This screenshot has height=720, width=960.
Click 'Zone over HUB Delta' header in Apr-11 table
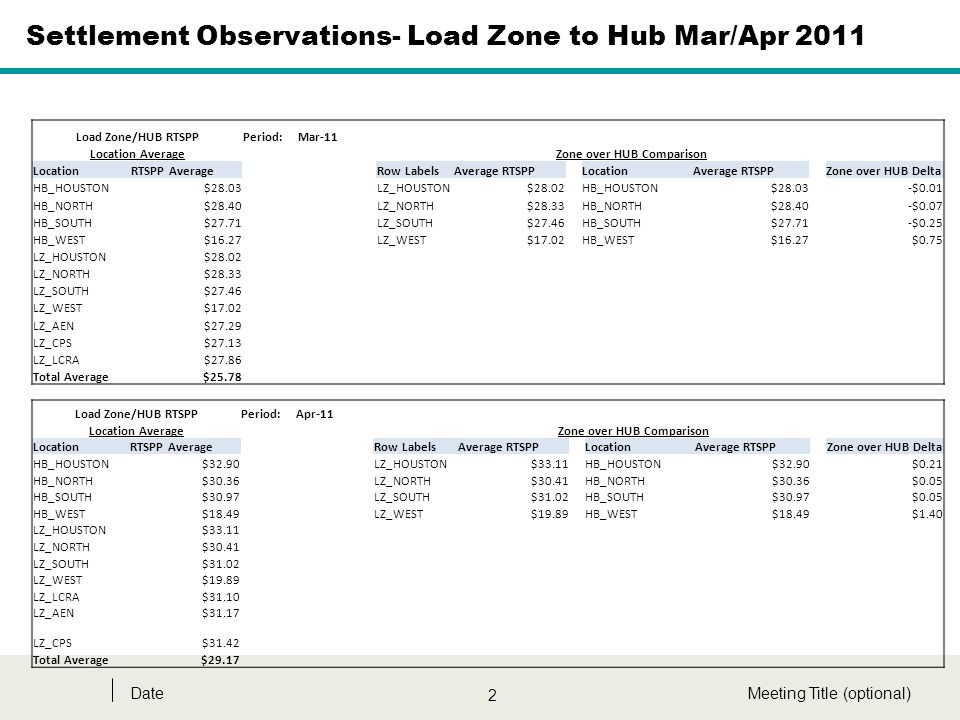tap(884, 447)
